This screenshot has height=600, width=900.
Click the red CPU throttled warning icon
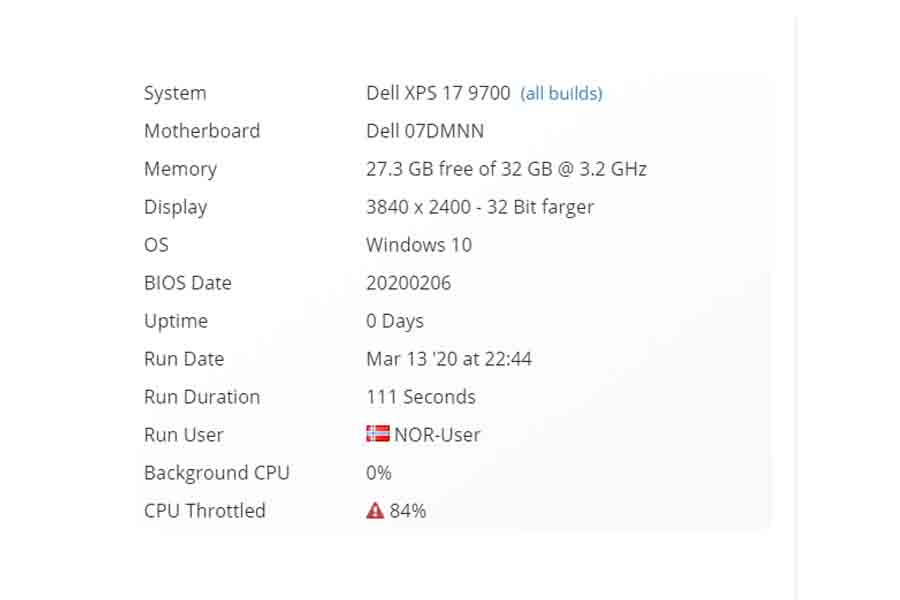coord(375,510)
